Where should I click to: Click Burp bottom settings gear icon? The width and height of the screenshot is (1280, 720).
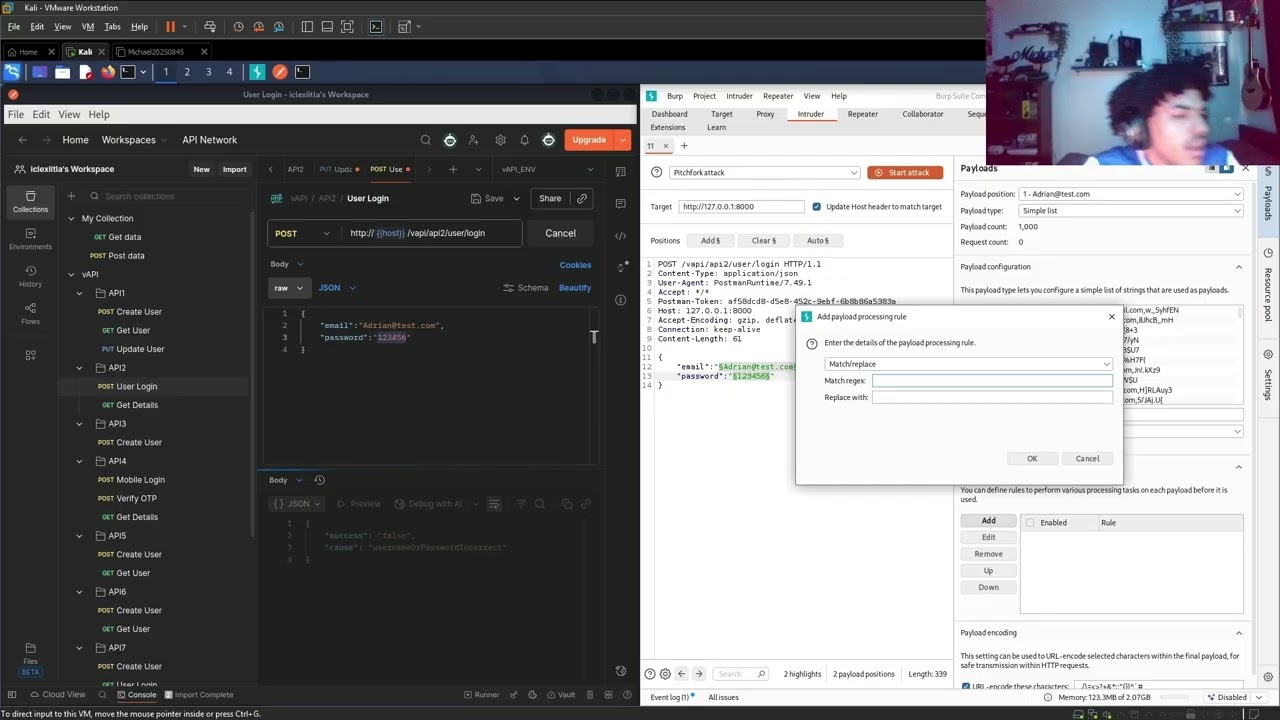(665, 674)
